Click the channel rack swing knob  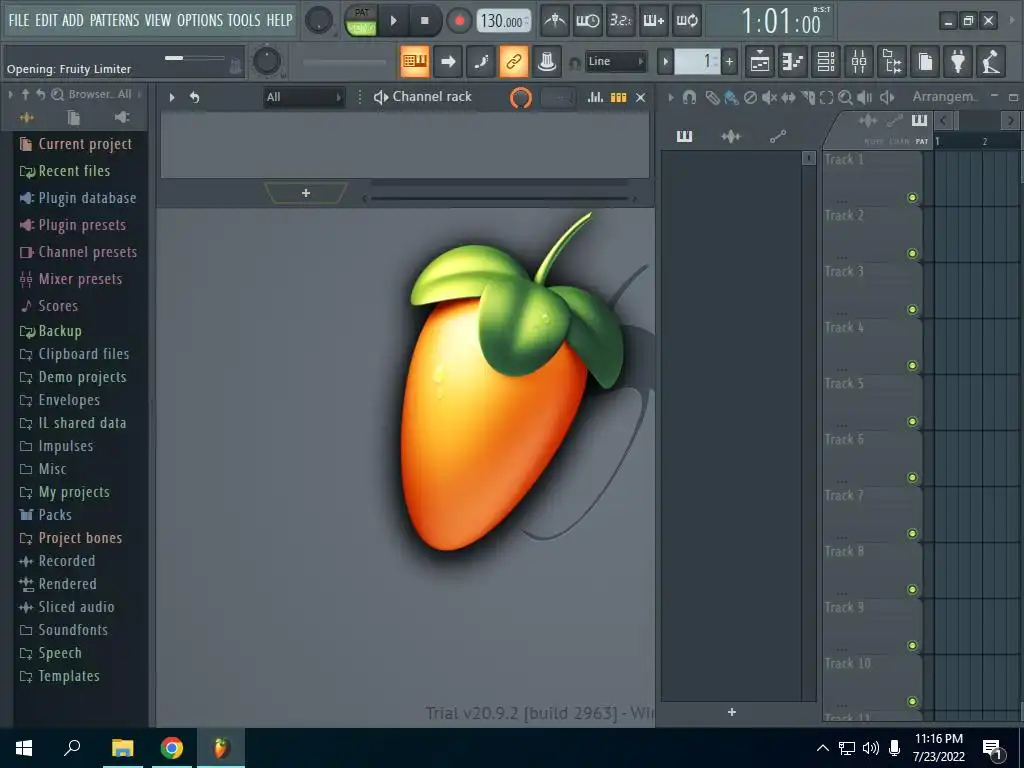(520, 97)
